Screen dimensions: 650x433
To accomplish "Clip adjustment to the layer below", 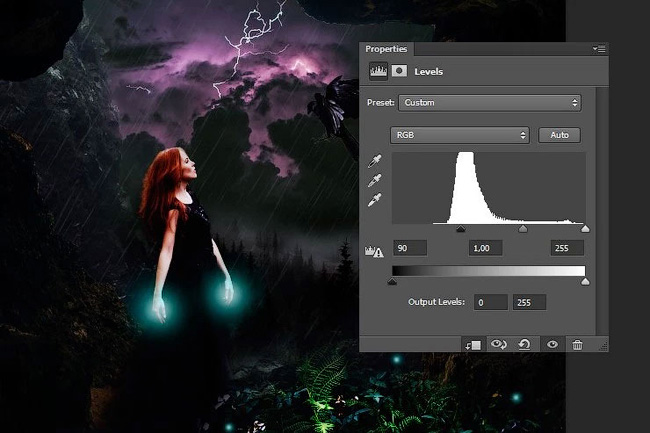I will tap(473, 345).
